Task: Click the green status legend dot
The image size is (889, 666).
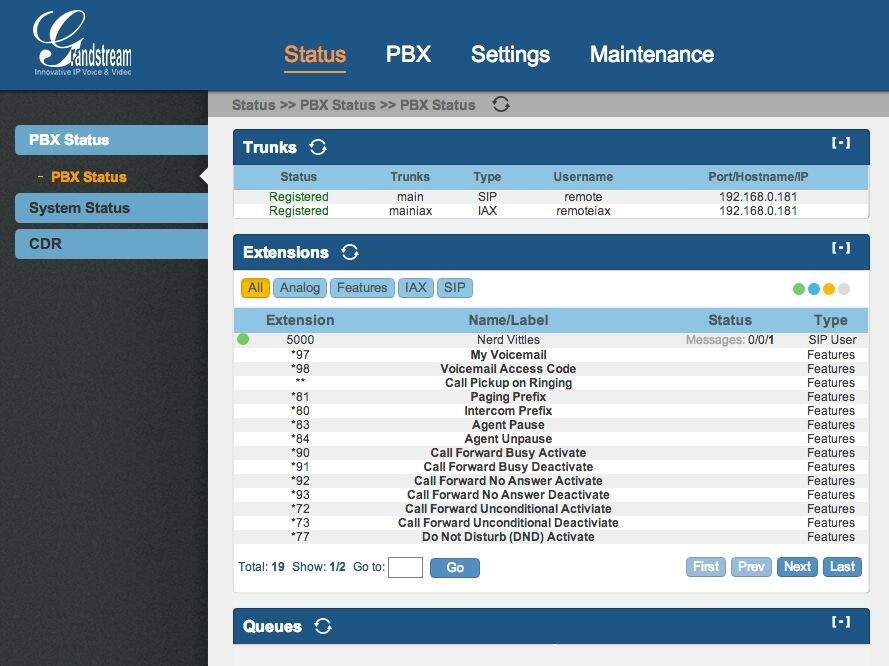Action: 799,289
